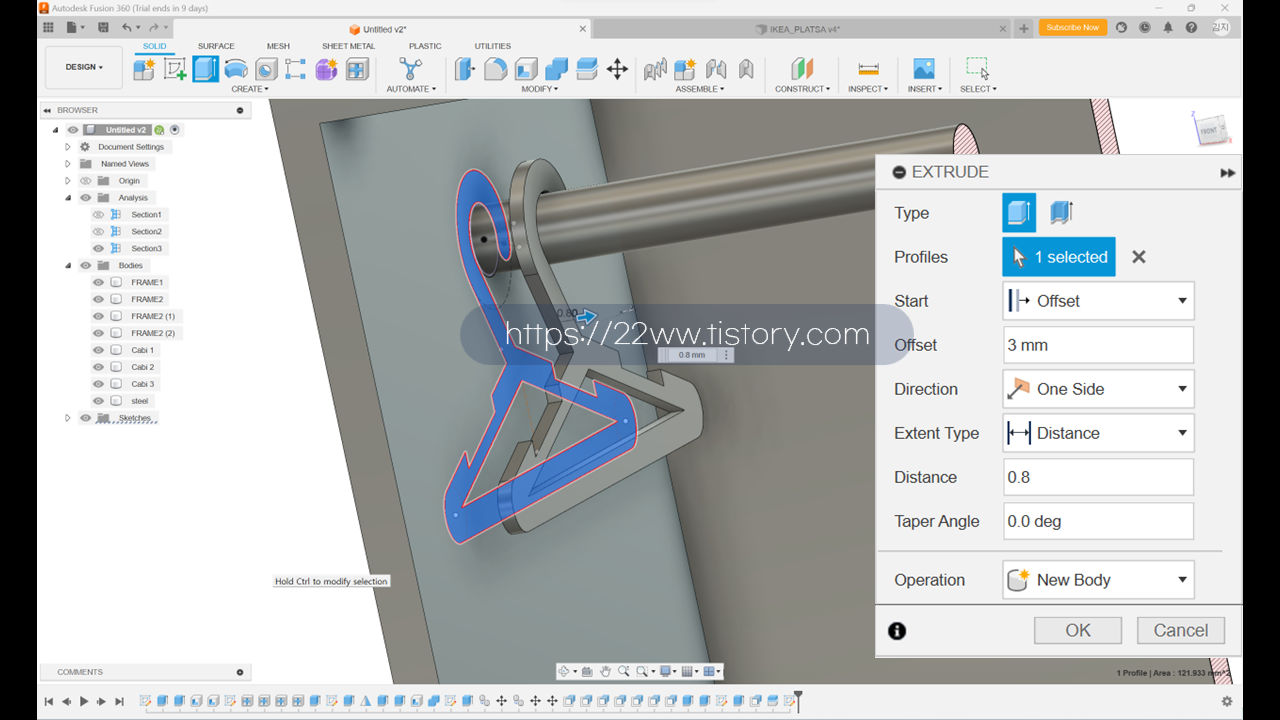
Task: Switch to the PLASTIC tab
Action: 425,46
